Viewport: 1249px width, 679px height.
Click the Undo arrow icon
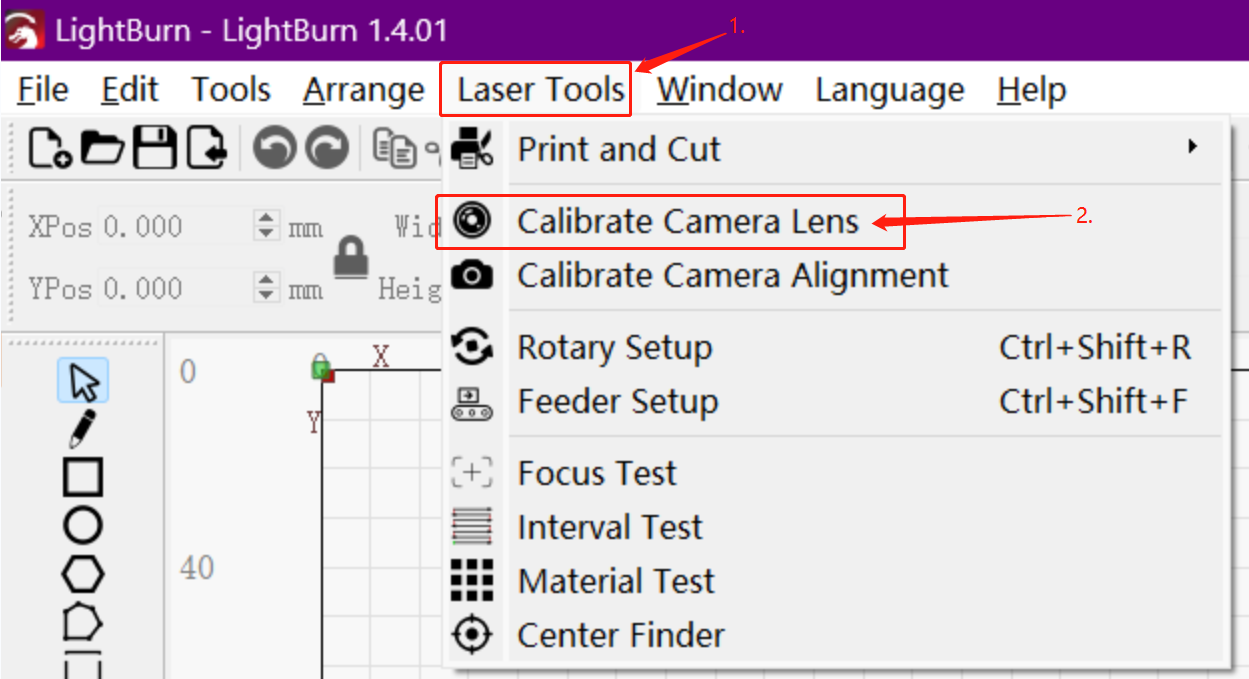(274, 149)
